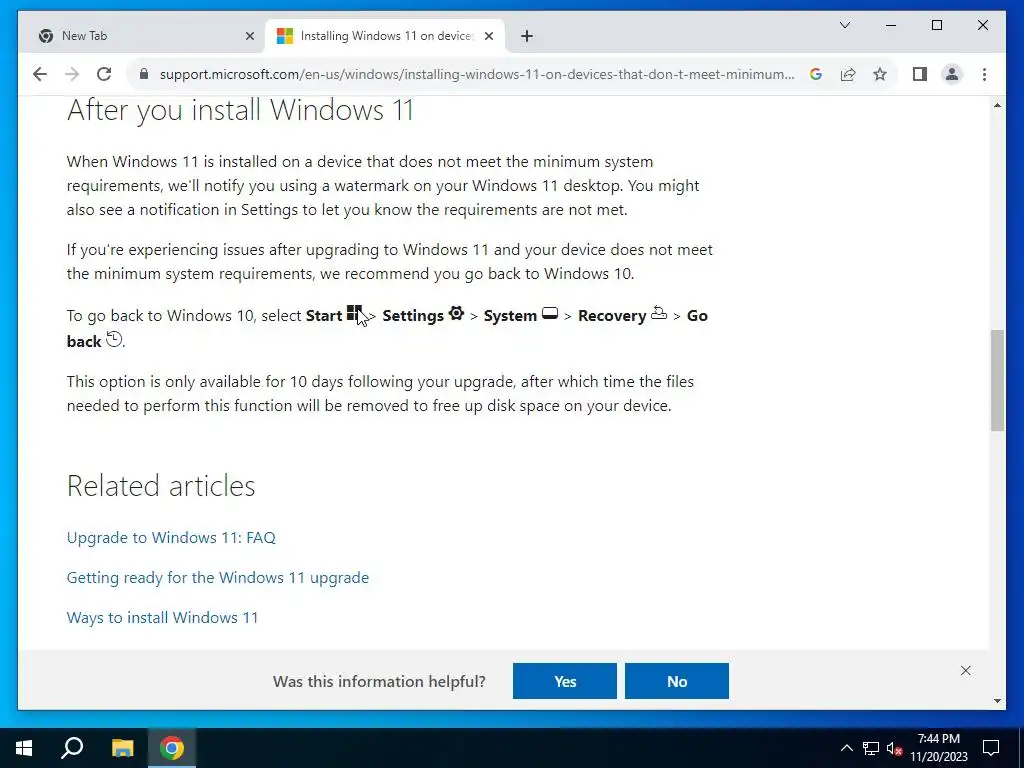Close the New Tab tab
Screen dimensions: 1024x768
coord(249,36)
